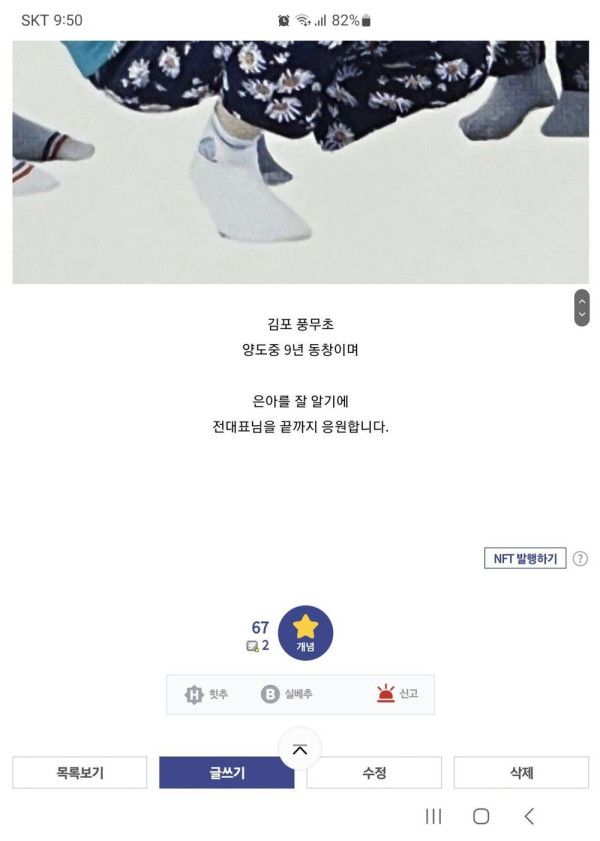Tap the 힛추 H icon

(194, 695)
